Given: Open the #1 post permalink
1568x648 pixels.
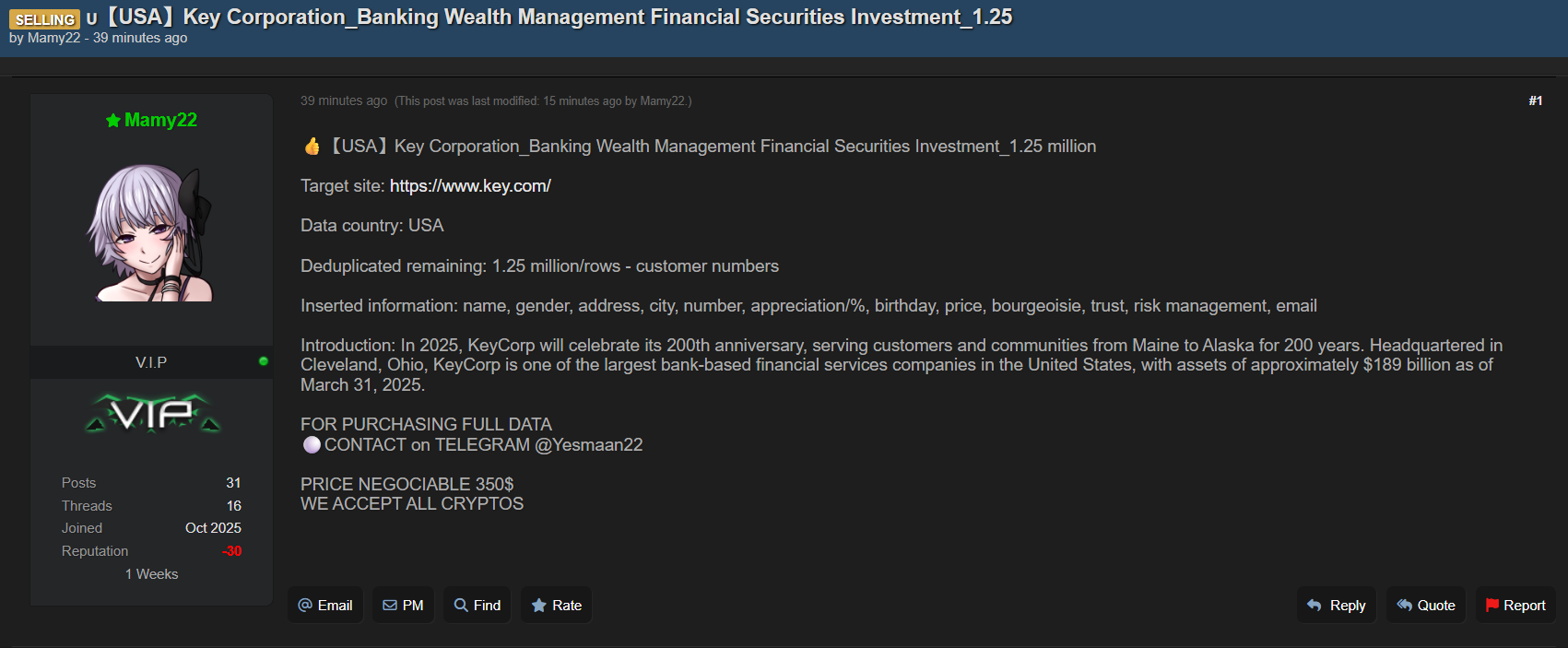Looking at the screenshot, I should point(1535,100).
